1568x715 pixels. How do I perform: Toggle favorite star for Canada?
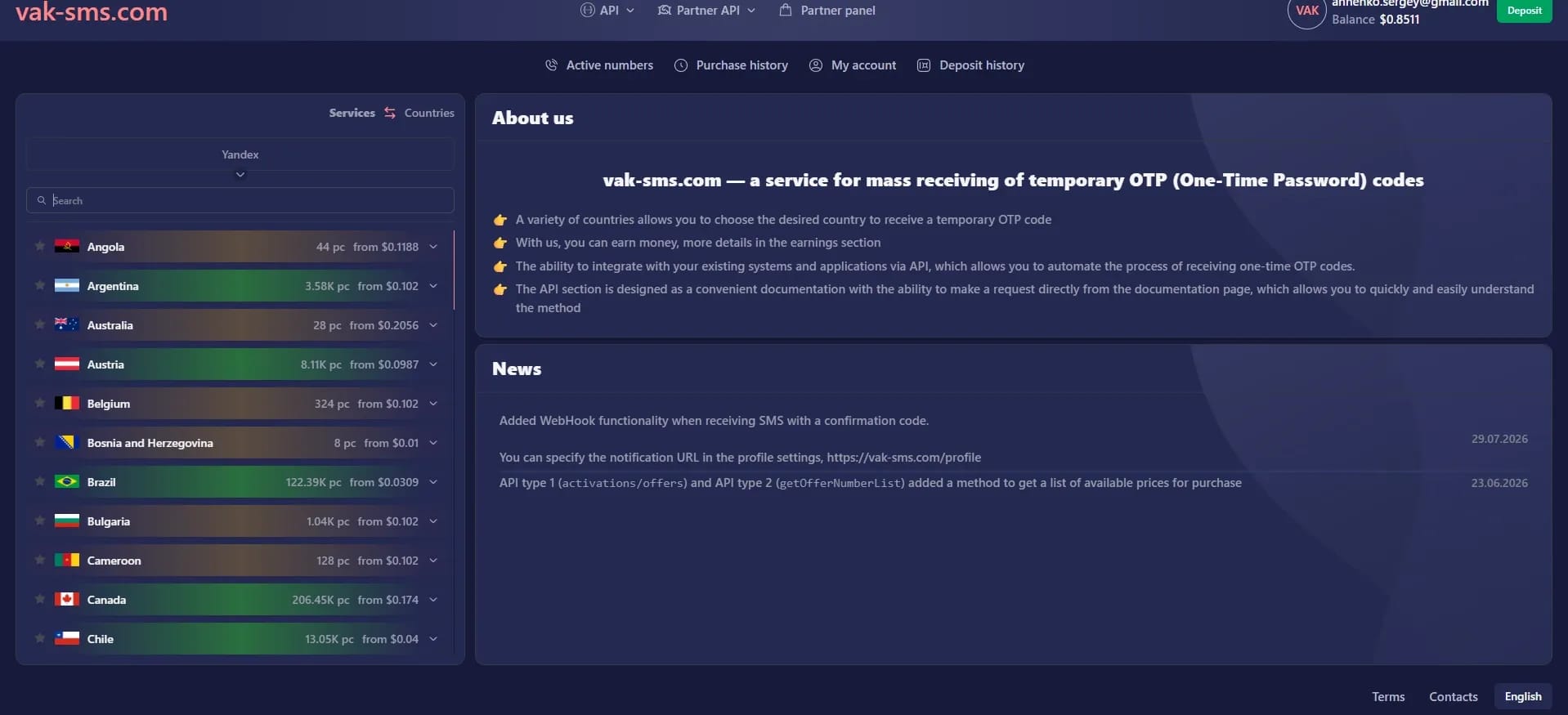click(39, 599)
